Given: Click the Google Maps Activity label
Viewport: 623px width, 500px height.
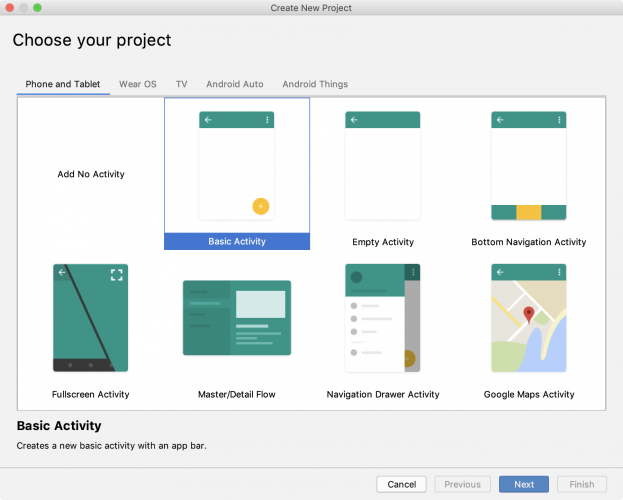Looking at the screenshot, I should pos(529,394).
